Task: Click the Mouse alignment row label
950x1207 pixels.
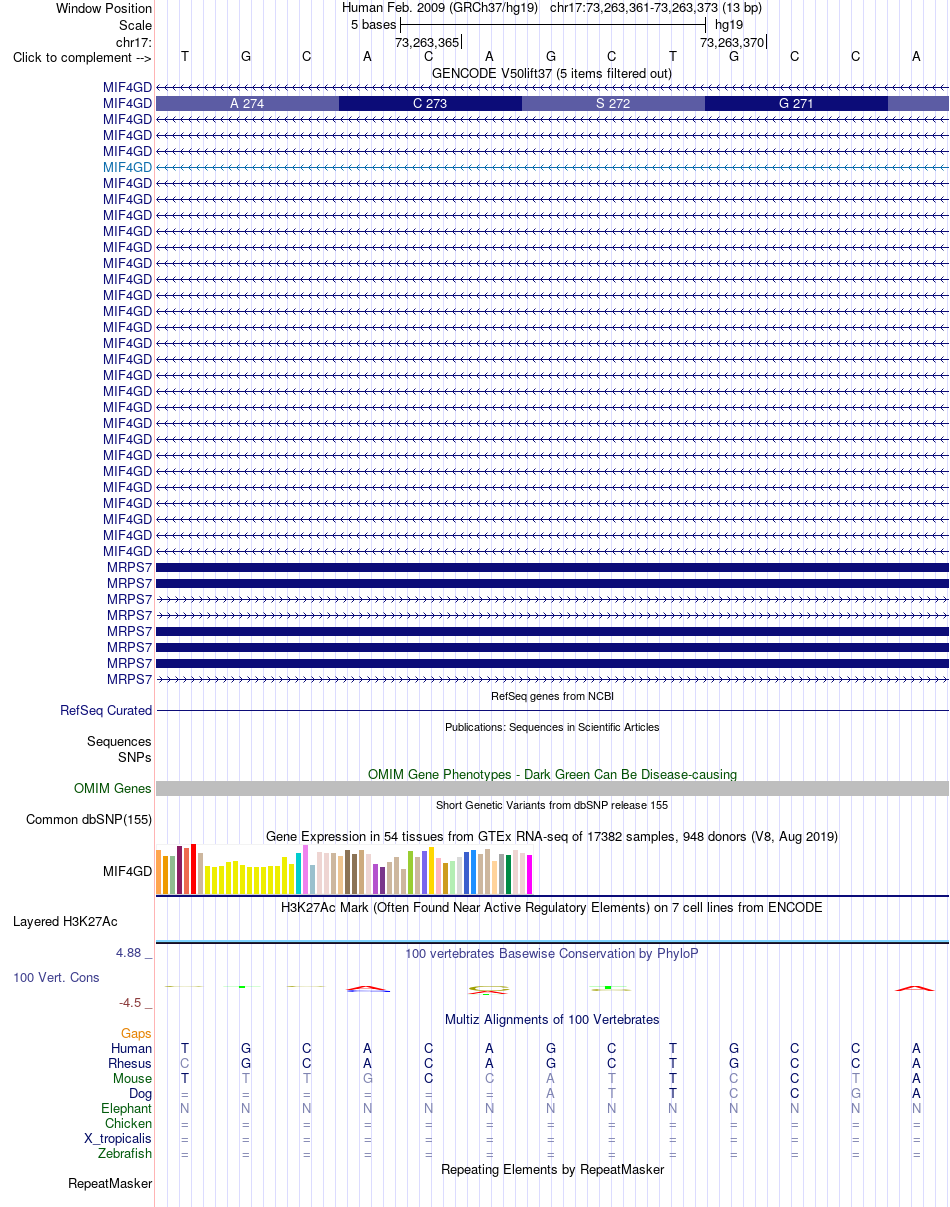Action: 133,1078
